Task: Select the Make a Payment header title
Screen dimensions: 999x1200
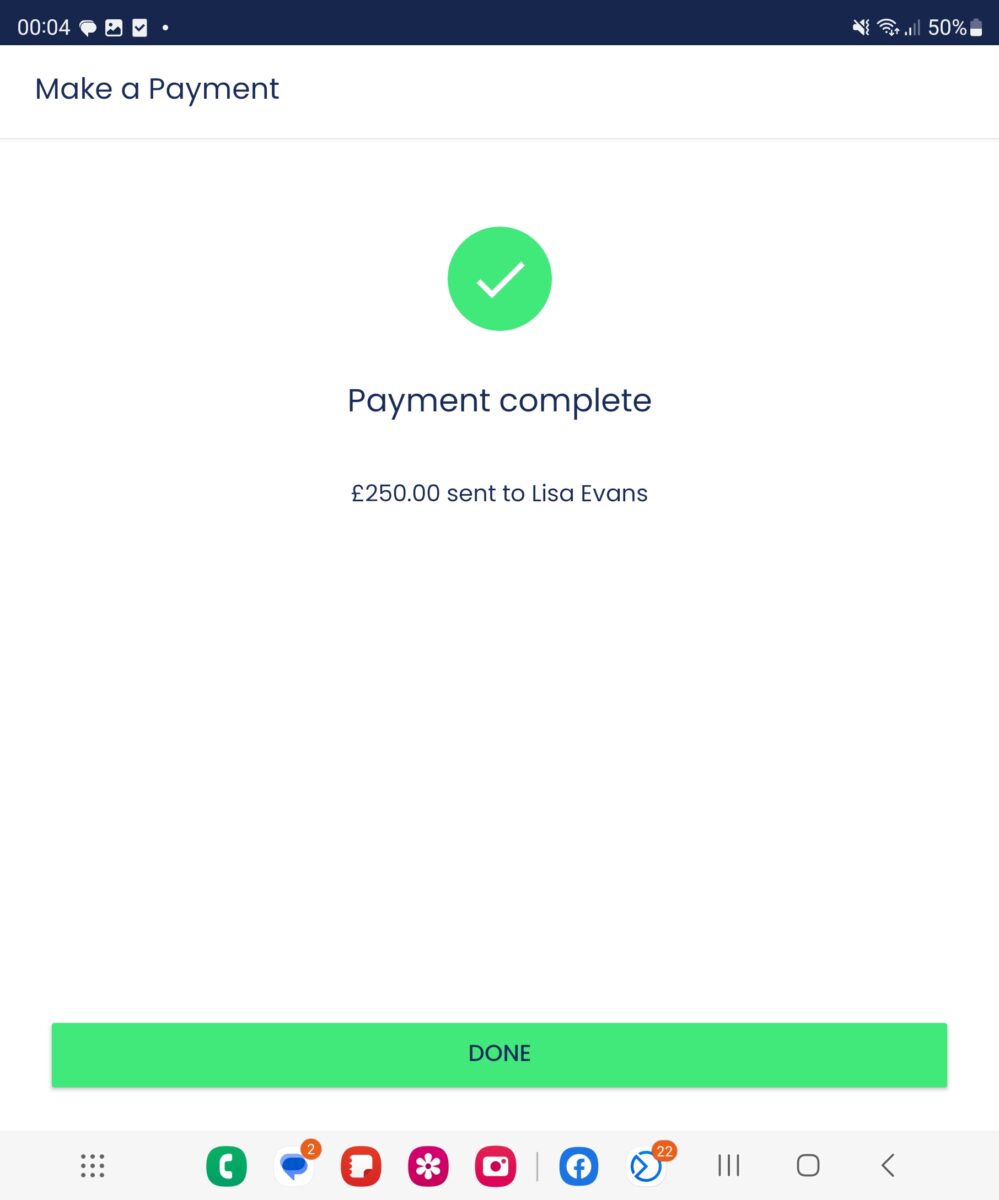Action: click(157, 89)
